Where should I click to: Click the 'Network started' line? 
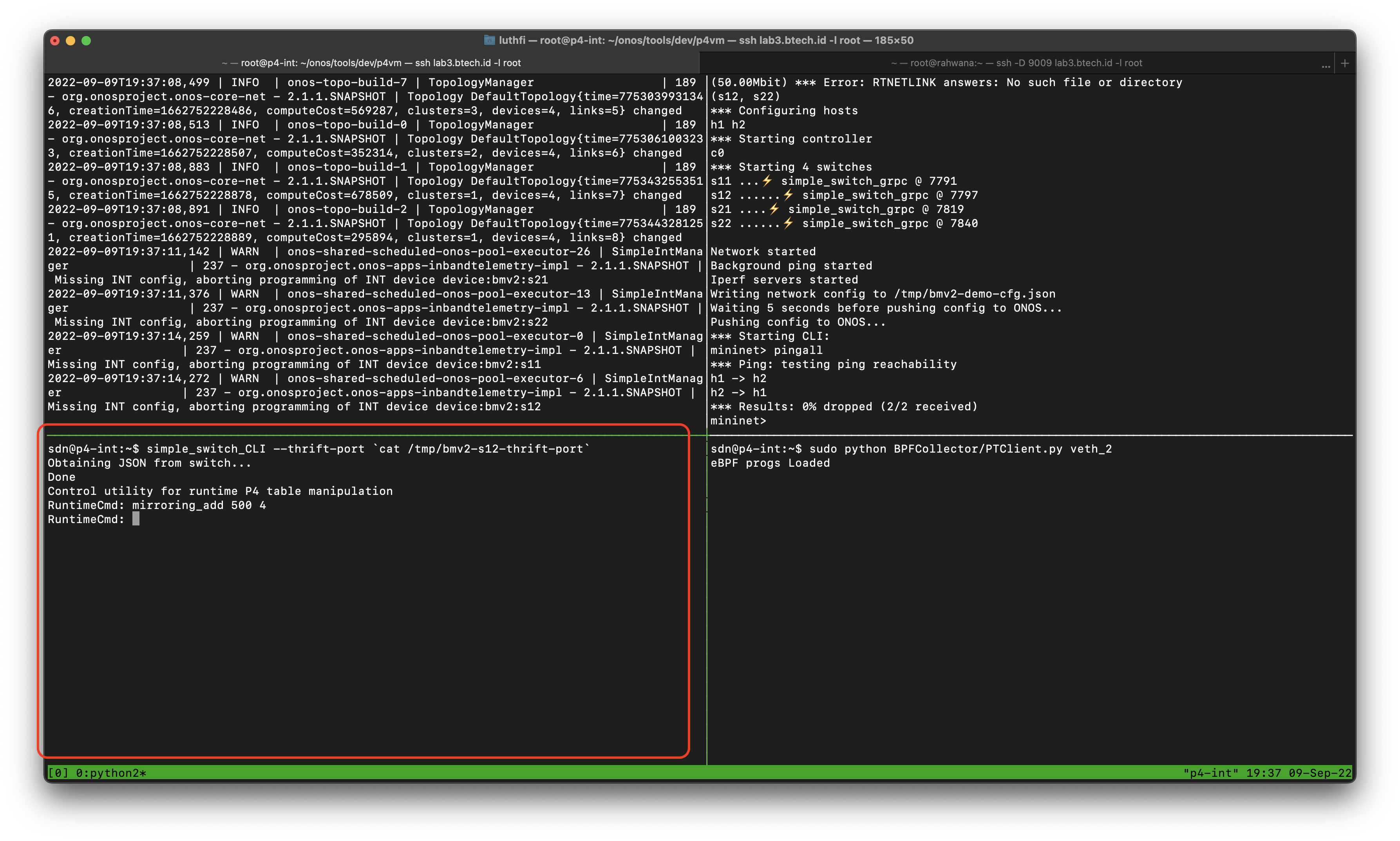(763, 252)
